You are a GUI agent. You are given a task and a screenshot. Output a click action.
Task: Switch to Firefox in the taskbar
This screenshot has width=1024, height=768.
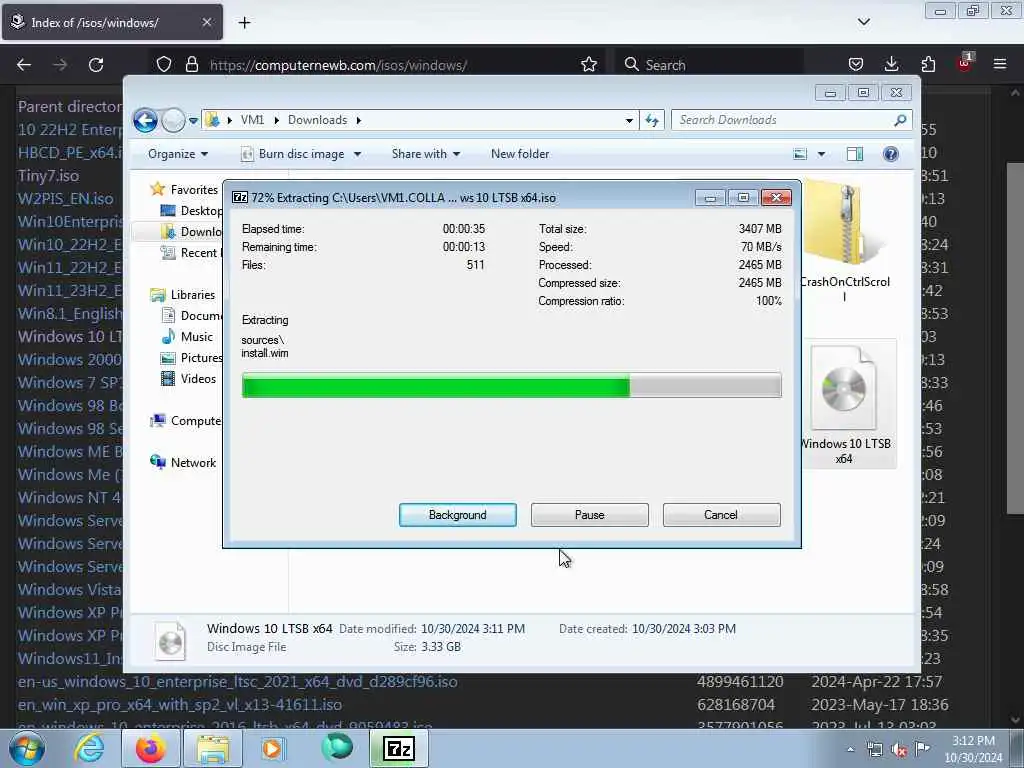tap(151, 748)
